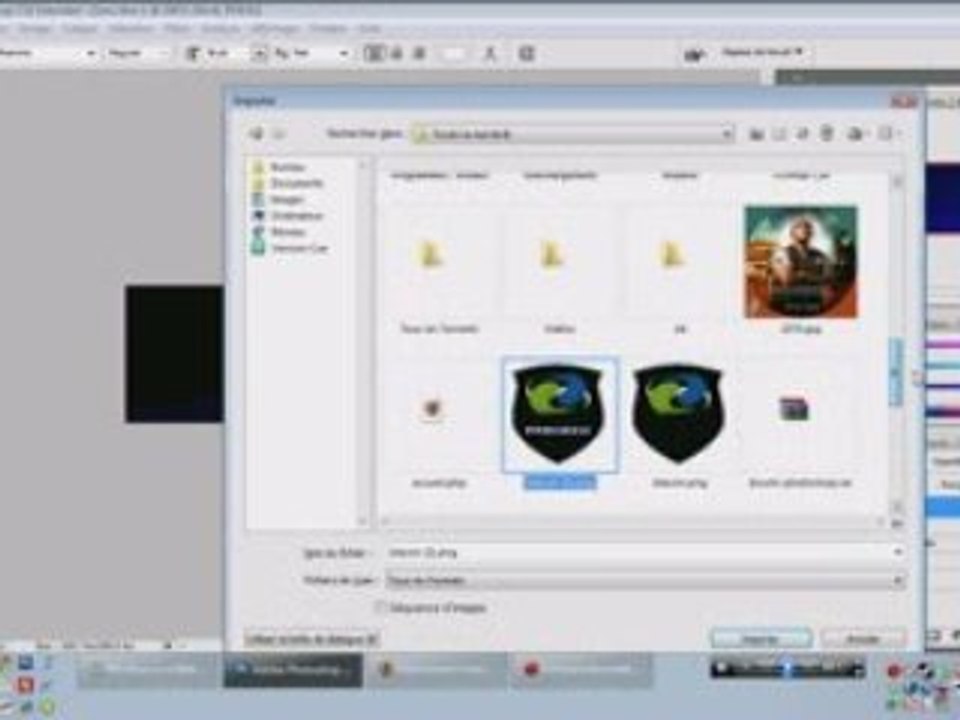Select the accueil.php file icon
960x720 pixels.
tap(432, 408)
